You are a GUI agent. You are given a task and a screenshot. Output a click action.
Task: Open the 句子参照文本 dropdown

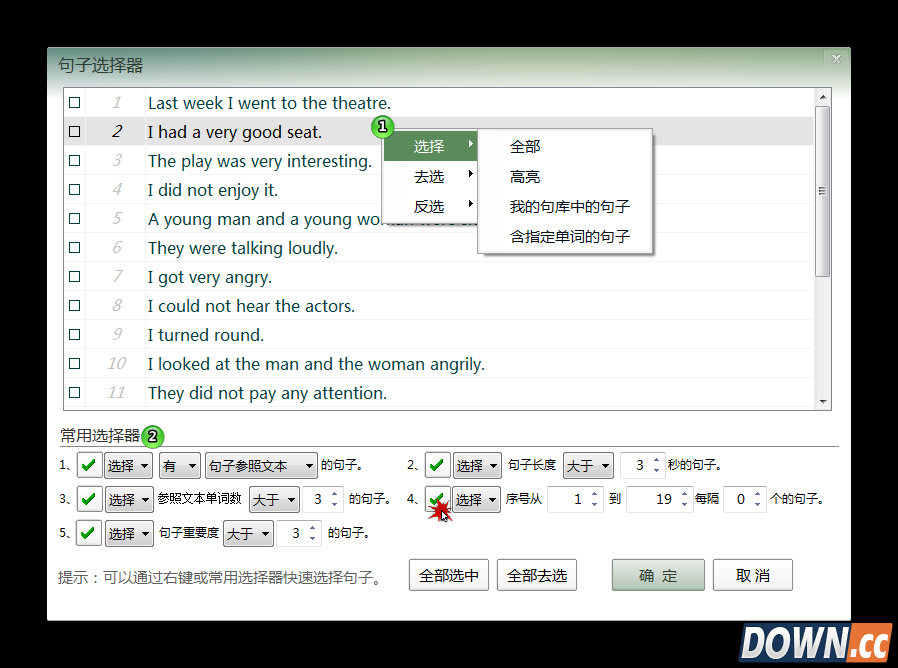[x=261, y=465]
